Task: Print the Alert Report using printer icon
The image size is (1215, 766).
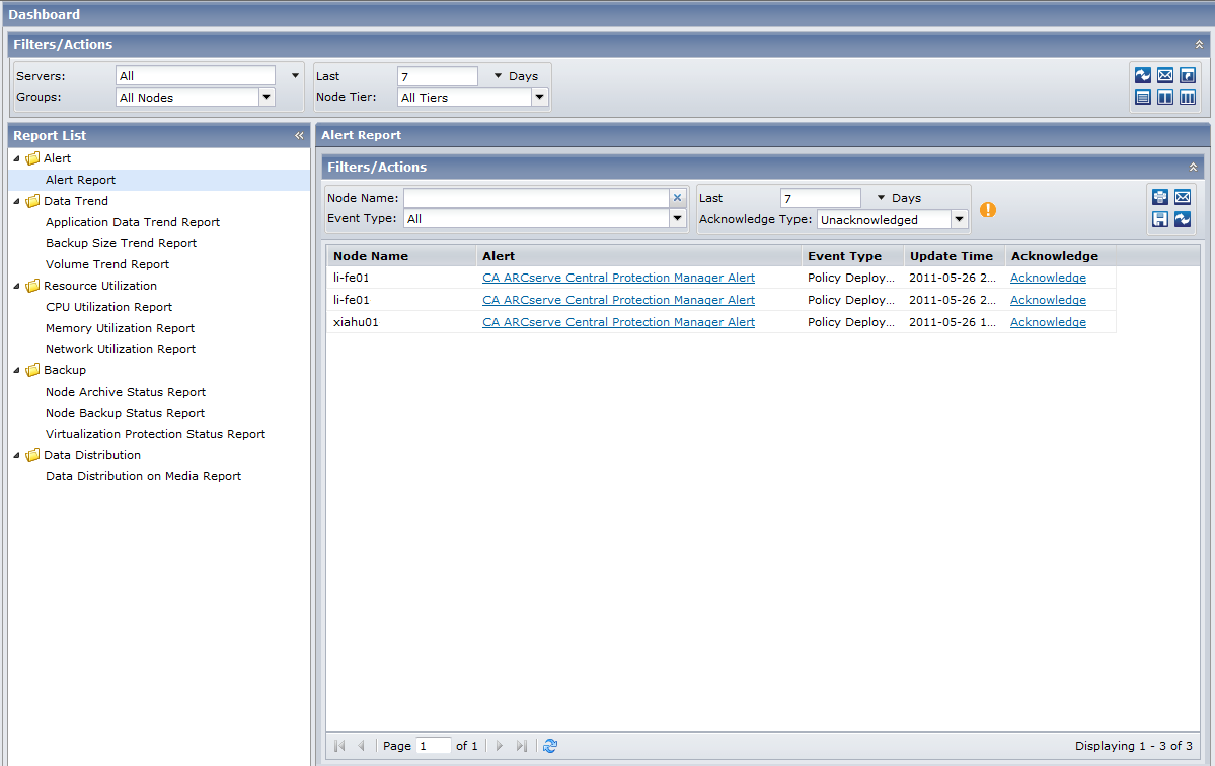Action: click(1159, 197)
